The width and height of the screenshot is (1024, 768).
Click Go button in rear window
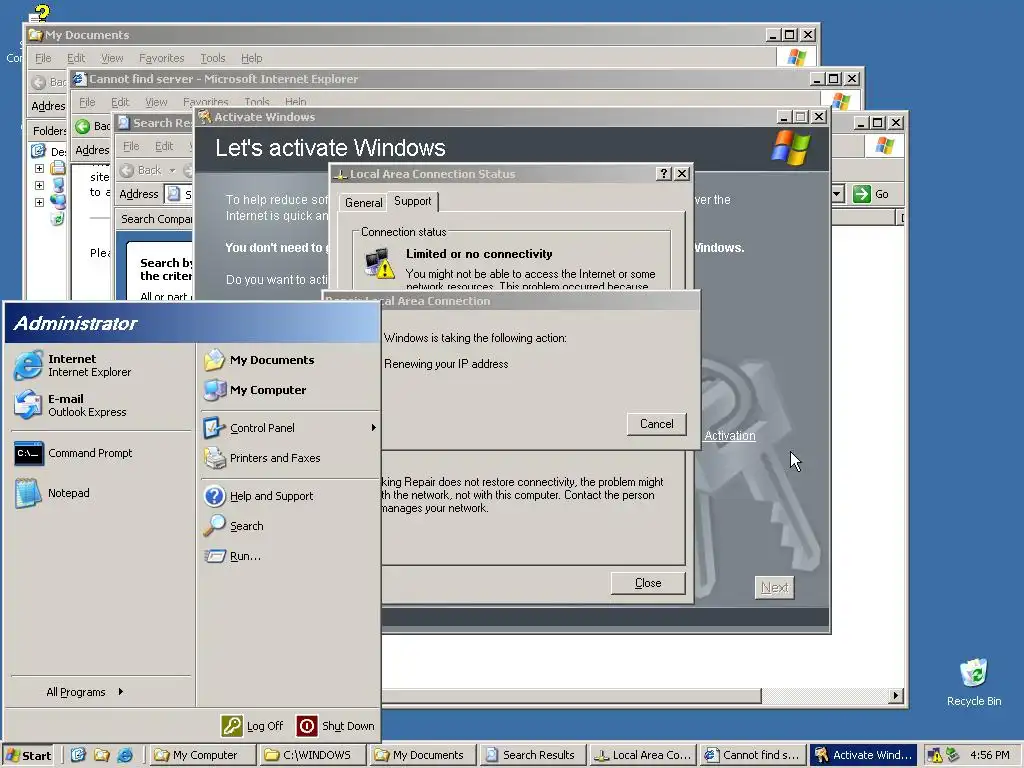(x=872, y=194)
